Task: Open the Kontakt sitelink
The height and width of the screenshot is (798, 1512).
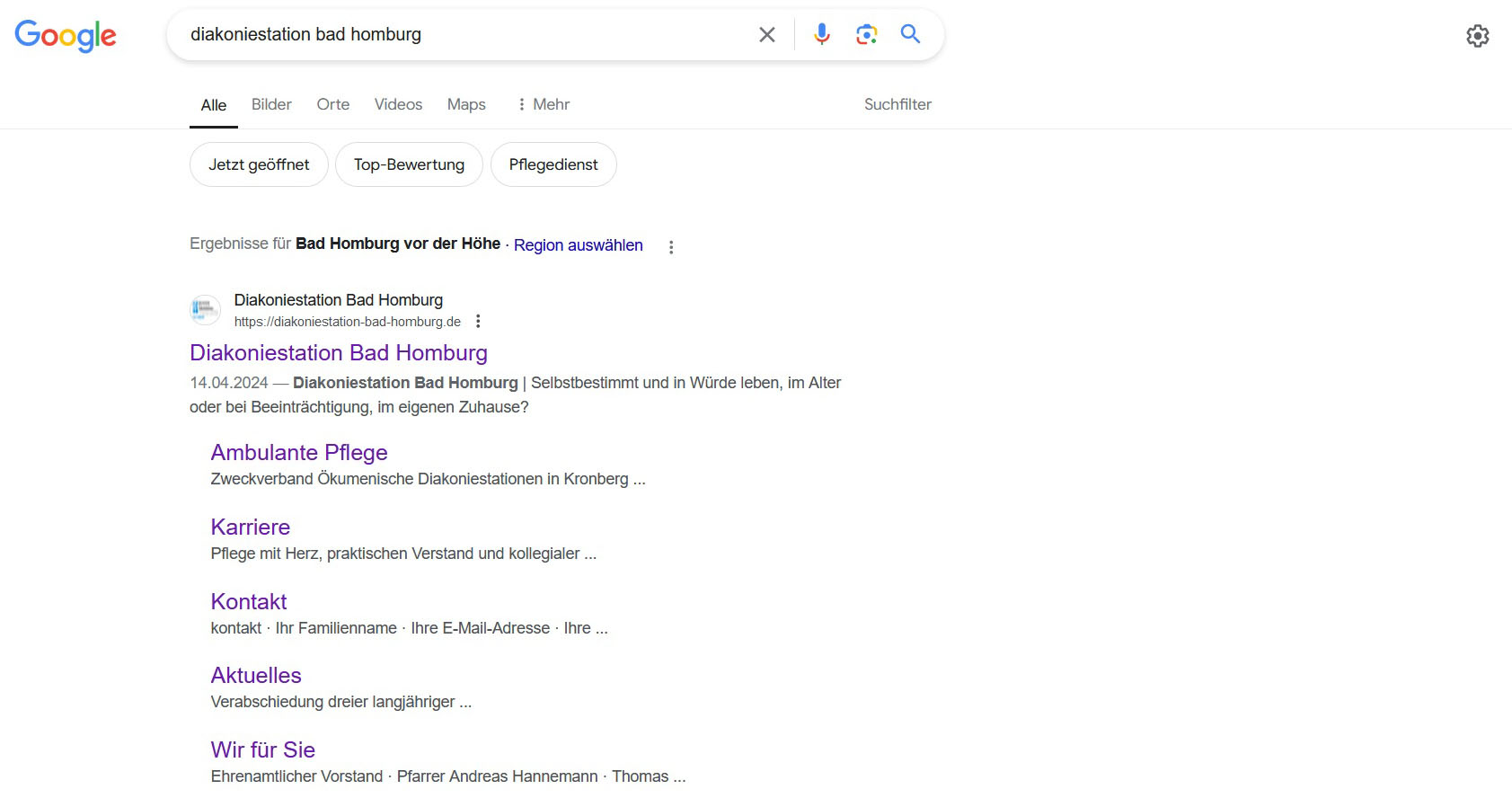Action: click(x=249, y=601)
